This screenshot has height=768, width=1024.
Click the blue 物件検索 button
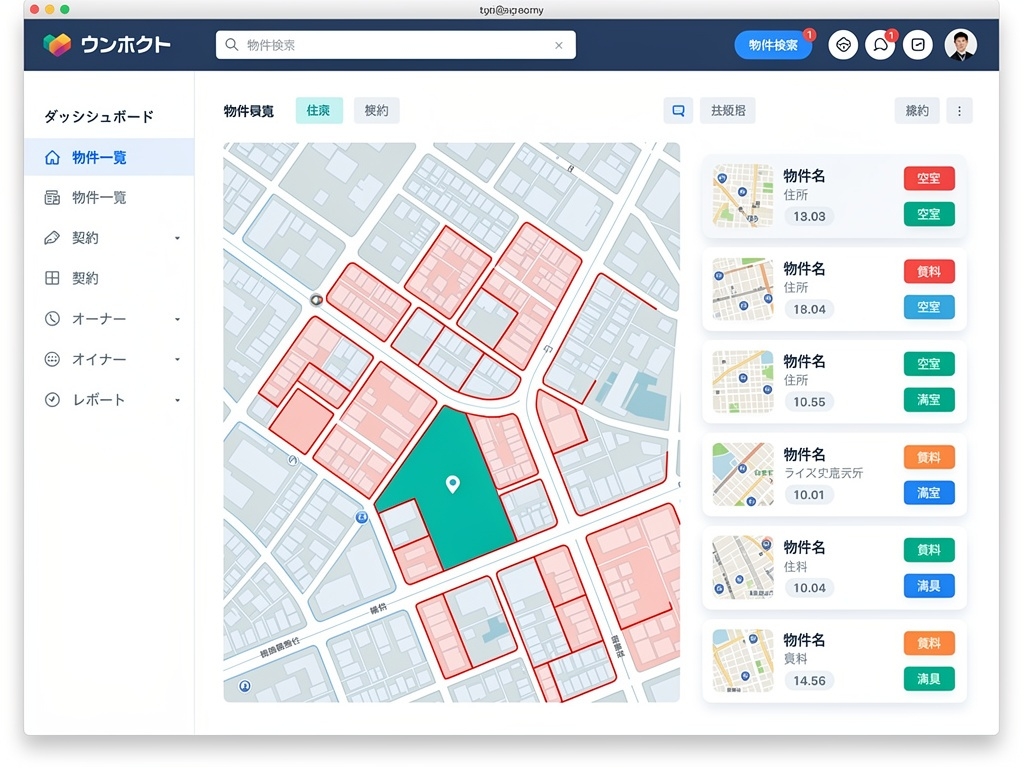(x=773, y=45)
